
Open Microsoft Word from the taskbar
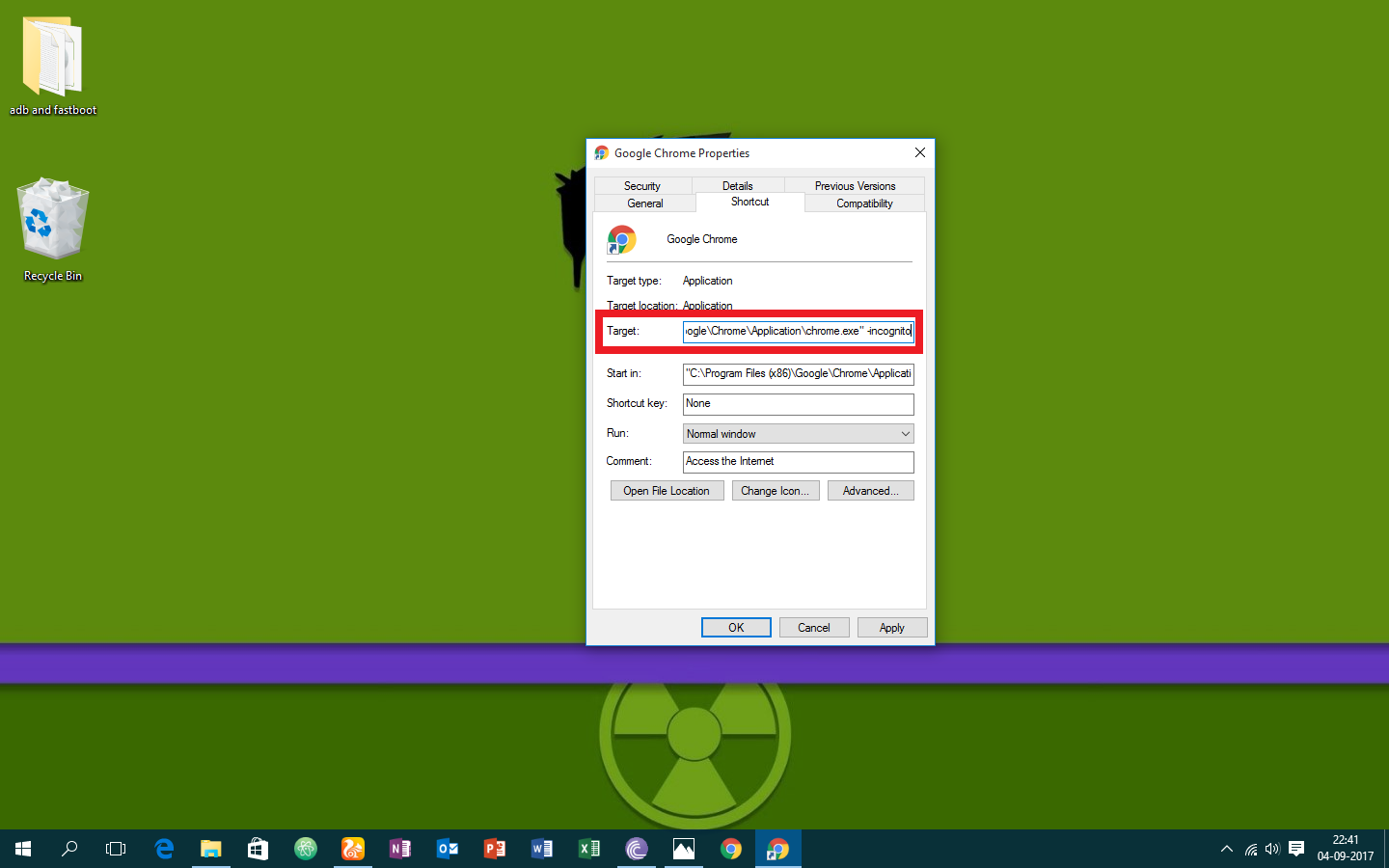pos(541,849)
